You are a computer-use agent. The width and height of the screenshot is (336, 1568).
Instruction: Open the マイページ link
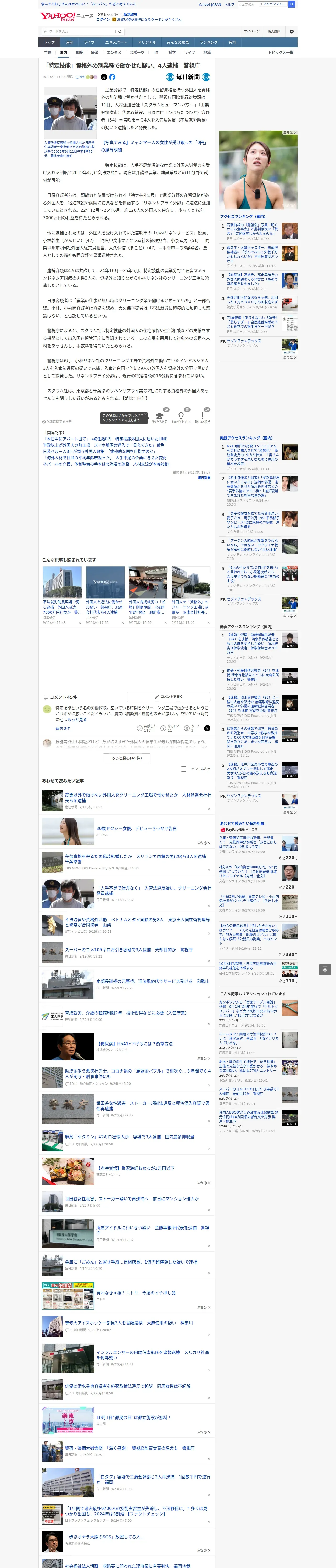click(x=252, y=32)
